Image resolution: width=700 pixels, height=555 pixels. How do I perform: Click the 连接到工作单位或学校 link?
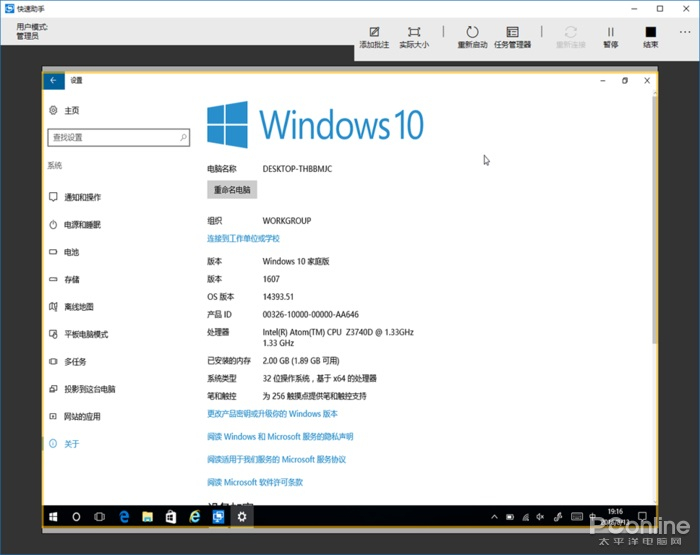coord(243,238)
